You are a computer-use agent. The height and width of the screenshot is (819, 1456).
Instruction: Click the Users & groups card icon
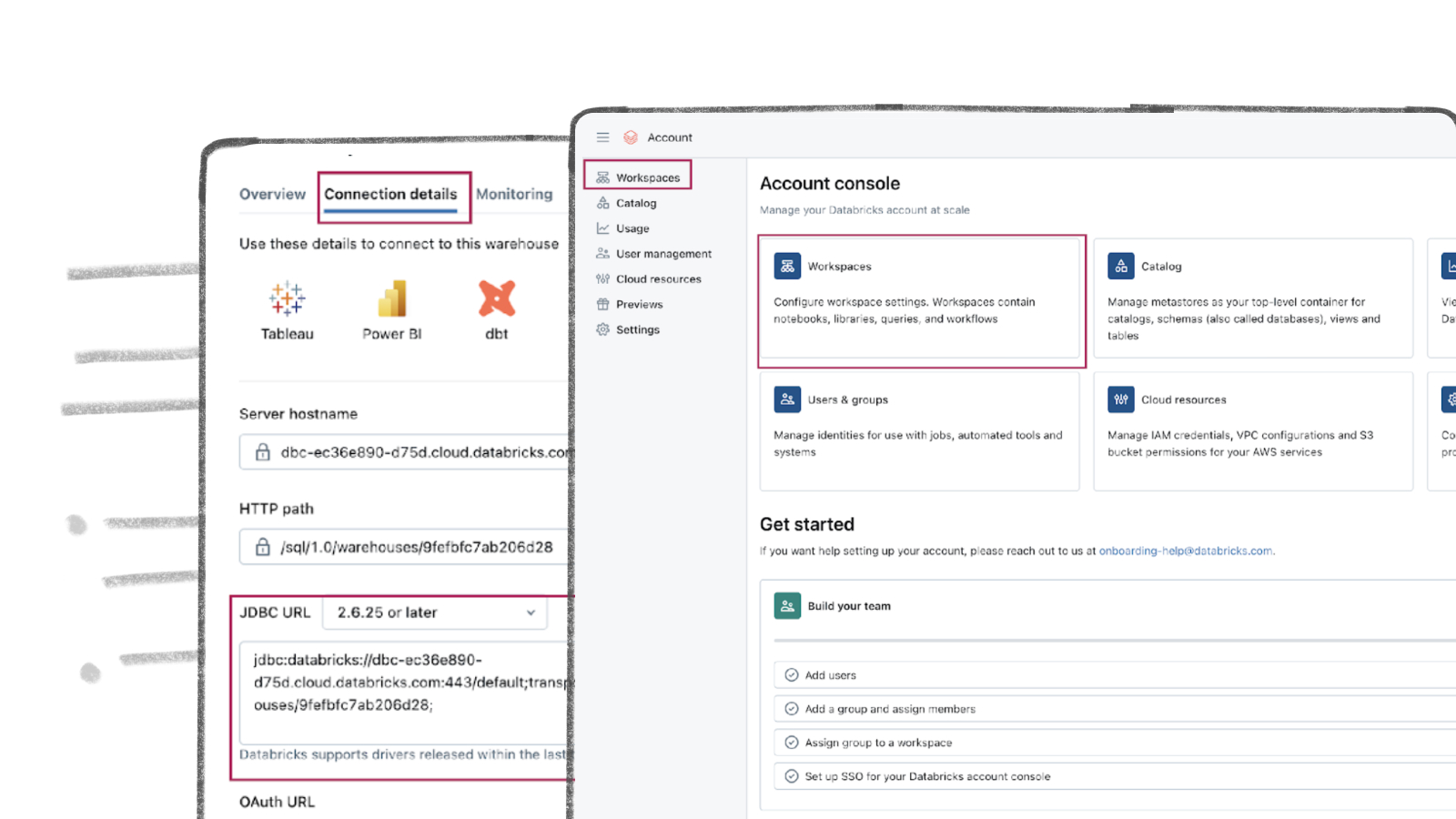tap(787, 399)
